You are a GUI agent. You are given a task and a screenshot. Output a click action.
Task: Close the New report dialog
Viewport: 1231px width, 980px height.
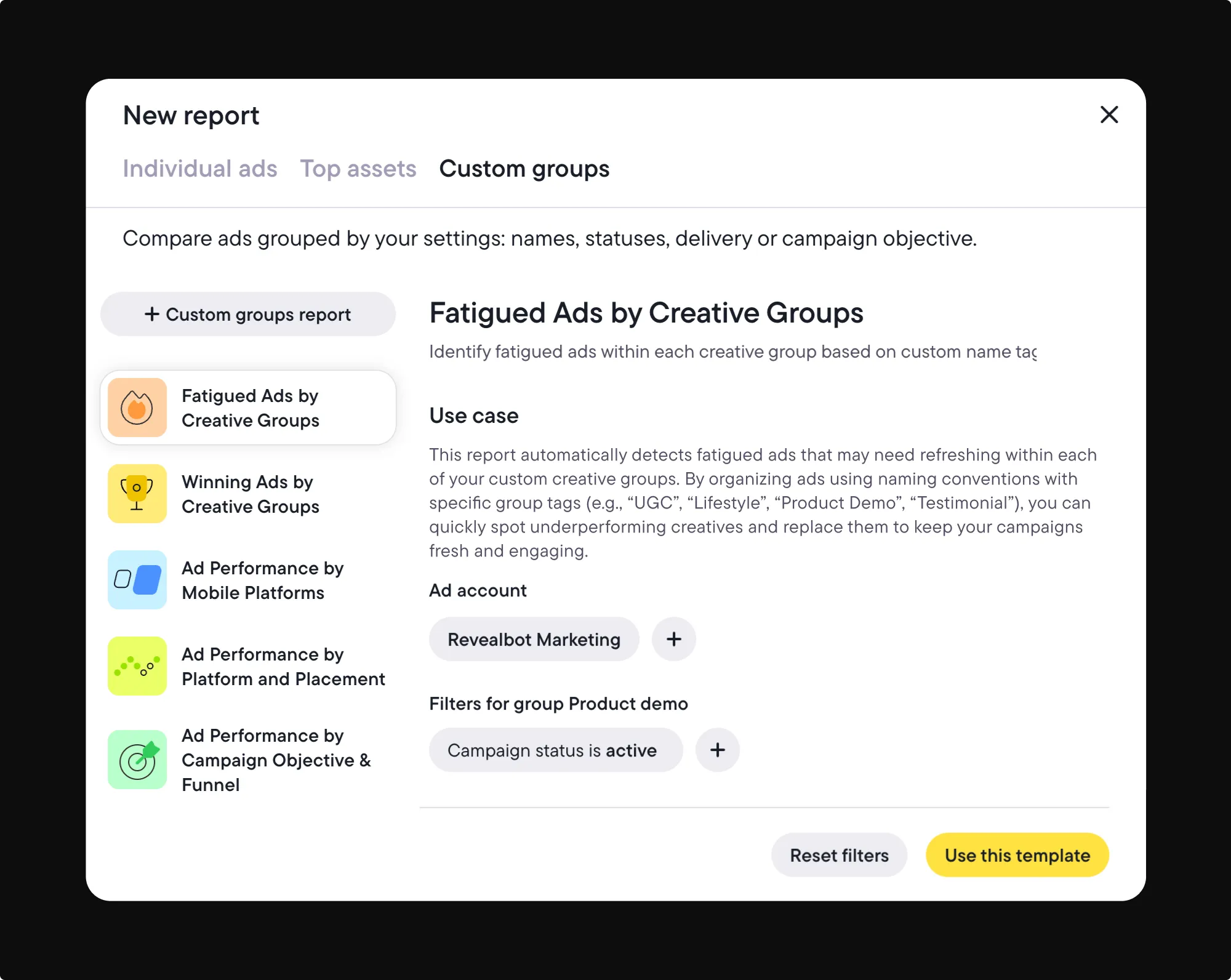1109,114
